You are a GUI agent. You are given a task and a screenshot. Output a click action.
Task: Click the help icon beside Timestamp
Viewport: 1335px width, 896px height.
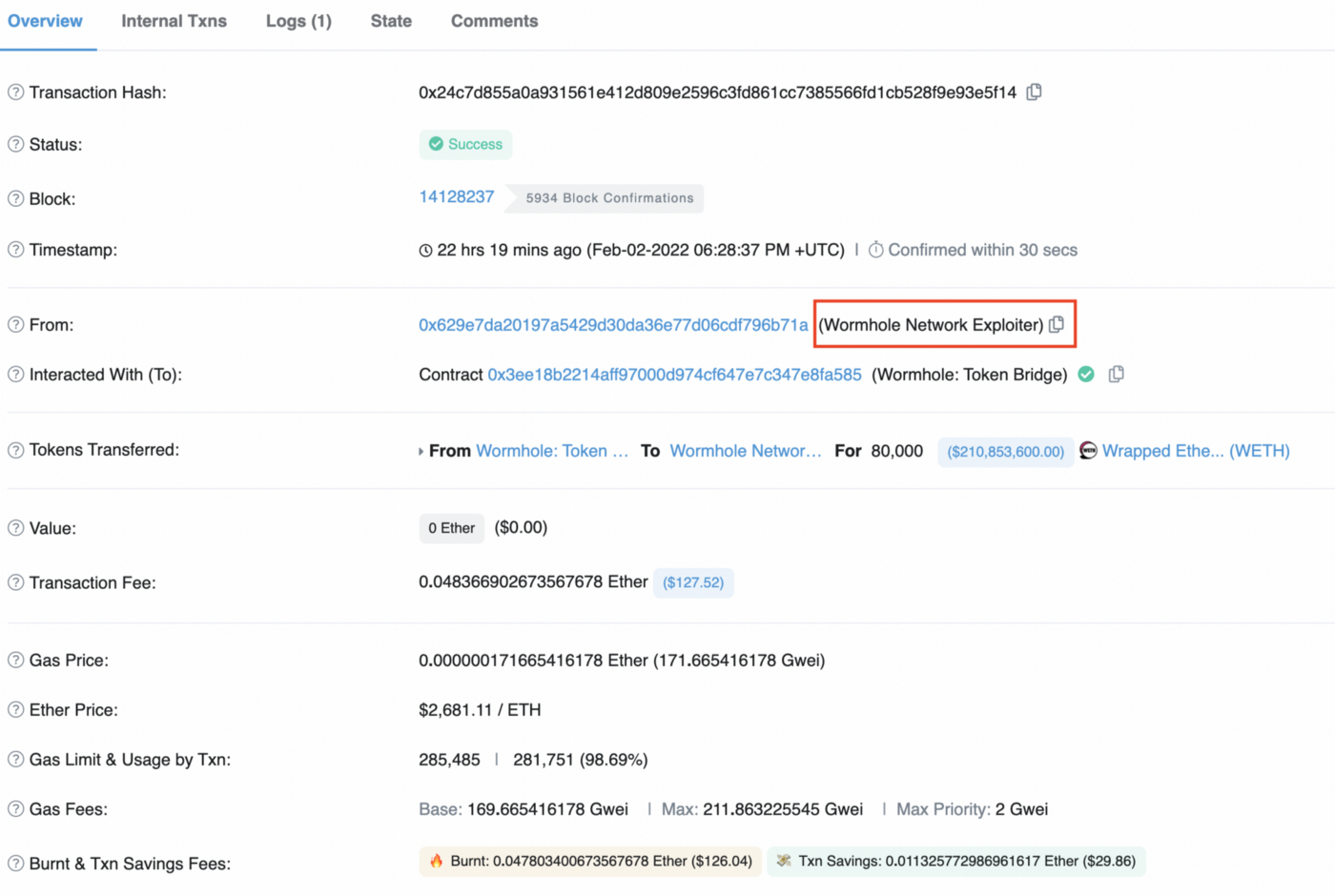15,250
